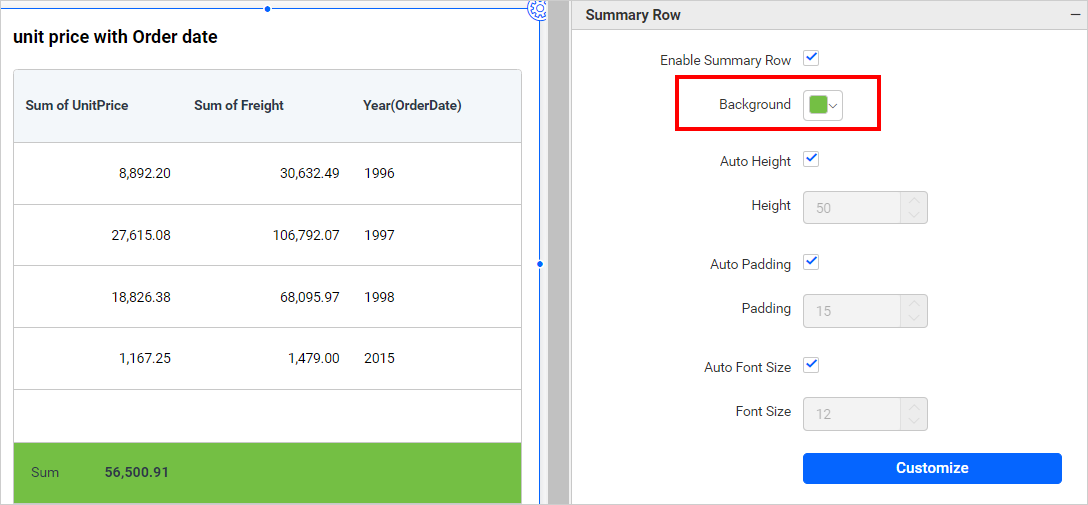Uncheck the Enable Summary Row checkbox
This screenshot has width=1088, height=505.
coord(812,59)
